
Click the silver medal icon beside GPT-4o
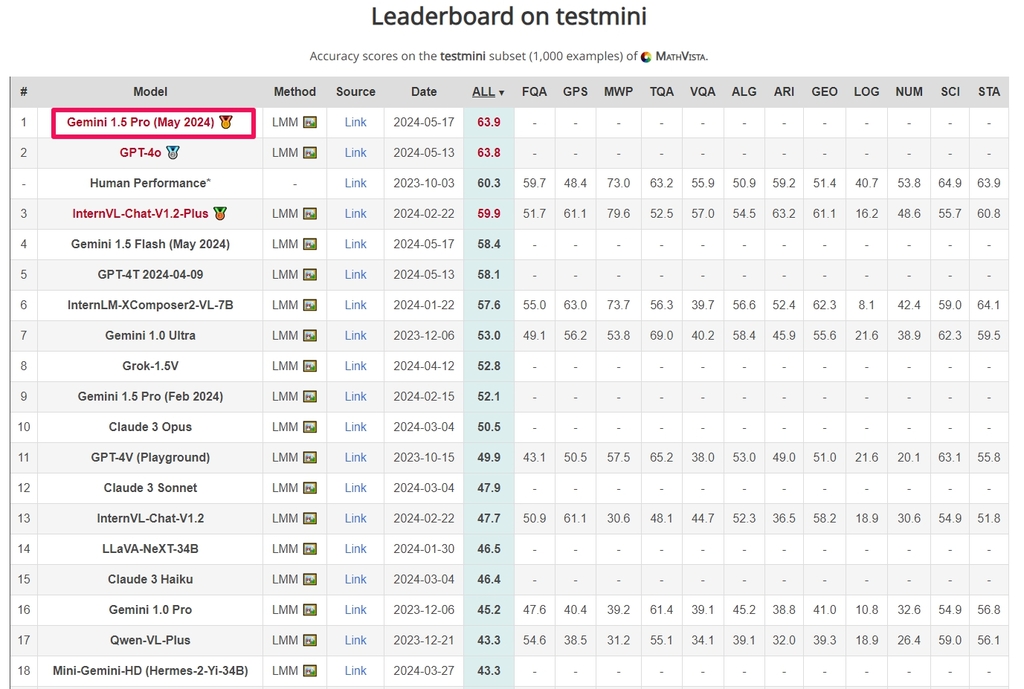pyautogui.click(x=172, y=152)
